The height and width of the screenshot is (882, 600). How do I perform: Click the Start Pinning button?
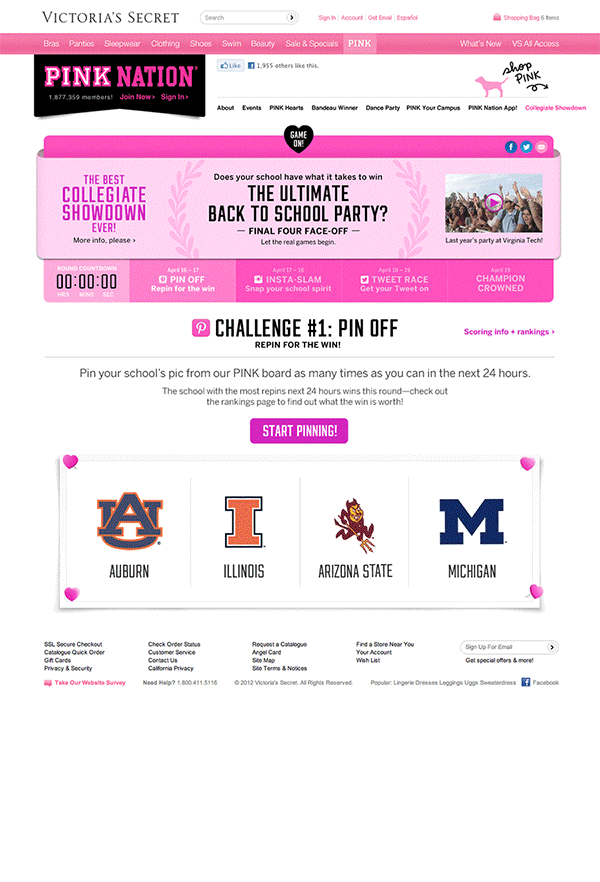299,431
